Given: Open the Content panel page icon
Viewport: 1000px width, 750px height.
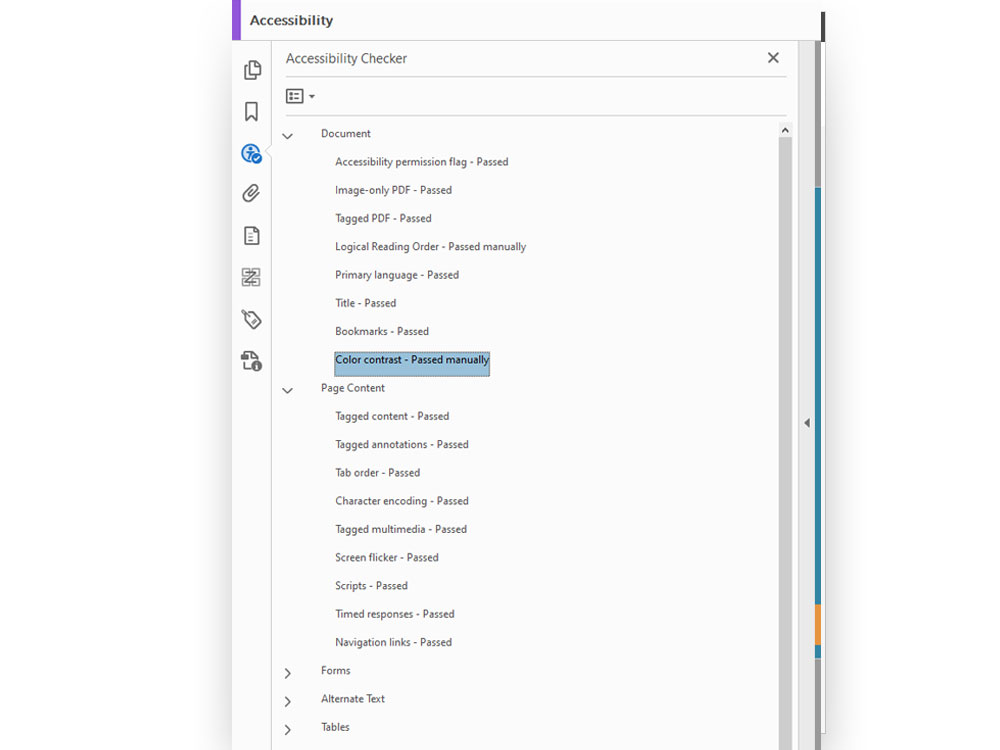Looking at the screenshot, I should 252,235.
